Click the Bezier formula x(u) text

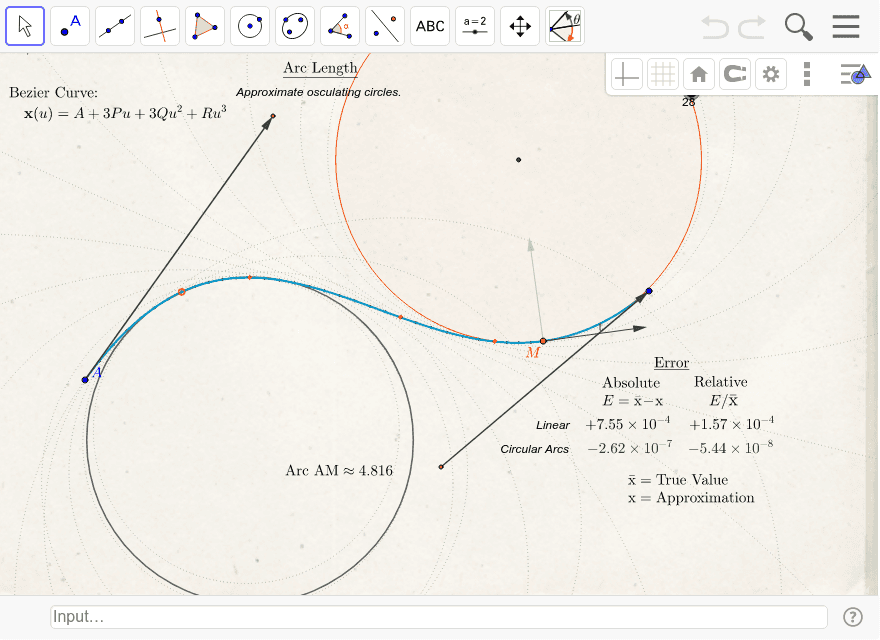(125, 113)
